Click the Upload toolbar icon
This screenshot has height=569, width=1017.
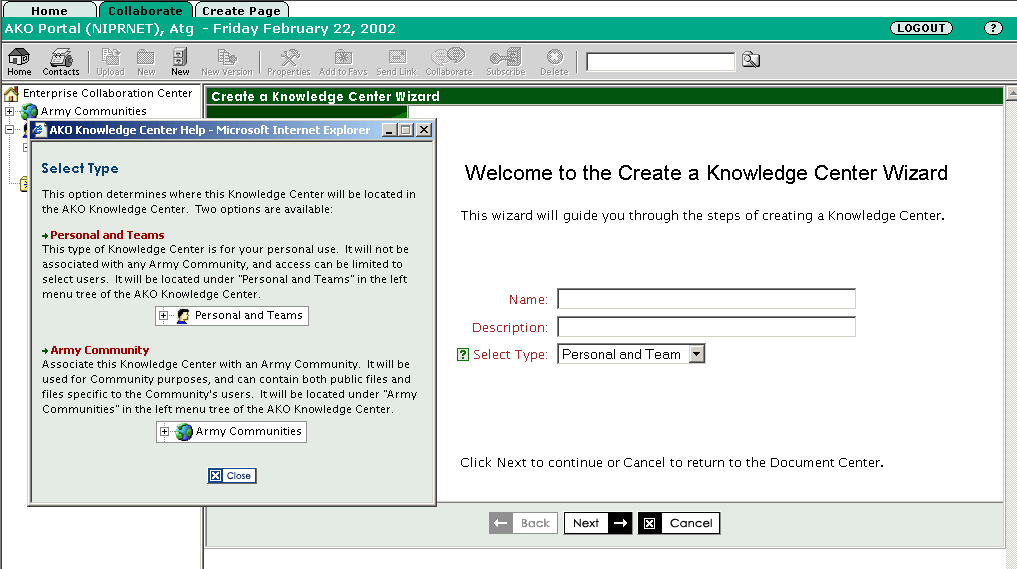(x=110, y=62)
